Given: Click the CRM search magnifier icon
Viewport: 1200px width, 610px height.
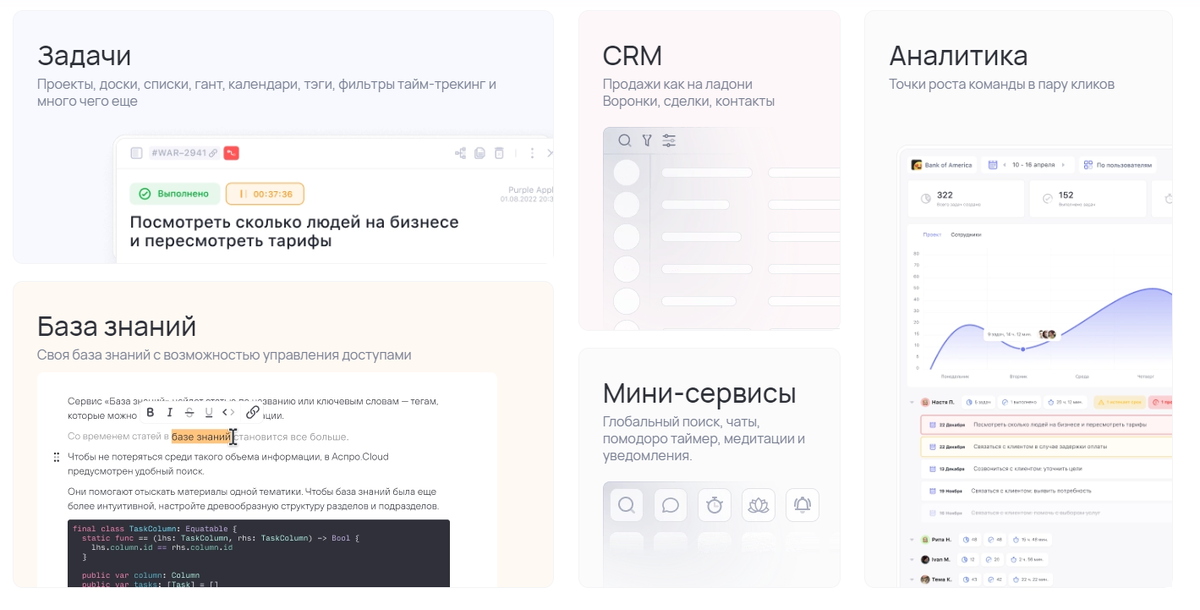Looking at the screenshot, I should coord(625,141).
